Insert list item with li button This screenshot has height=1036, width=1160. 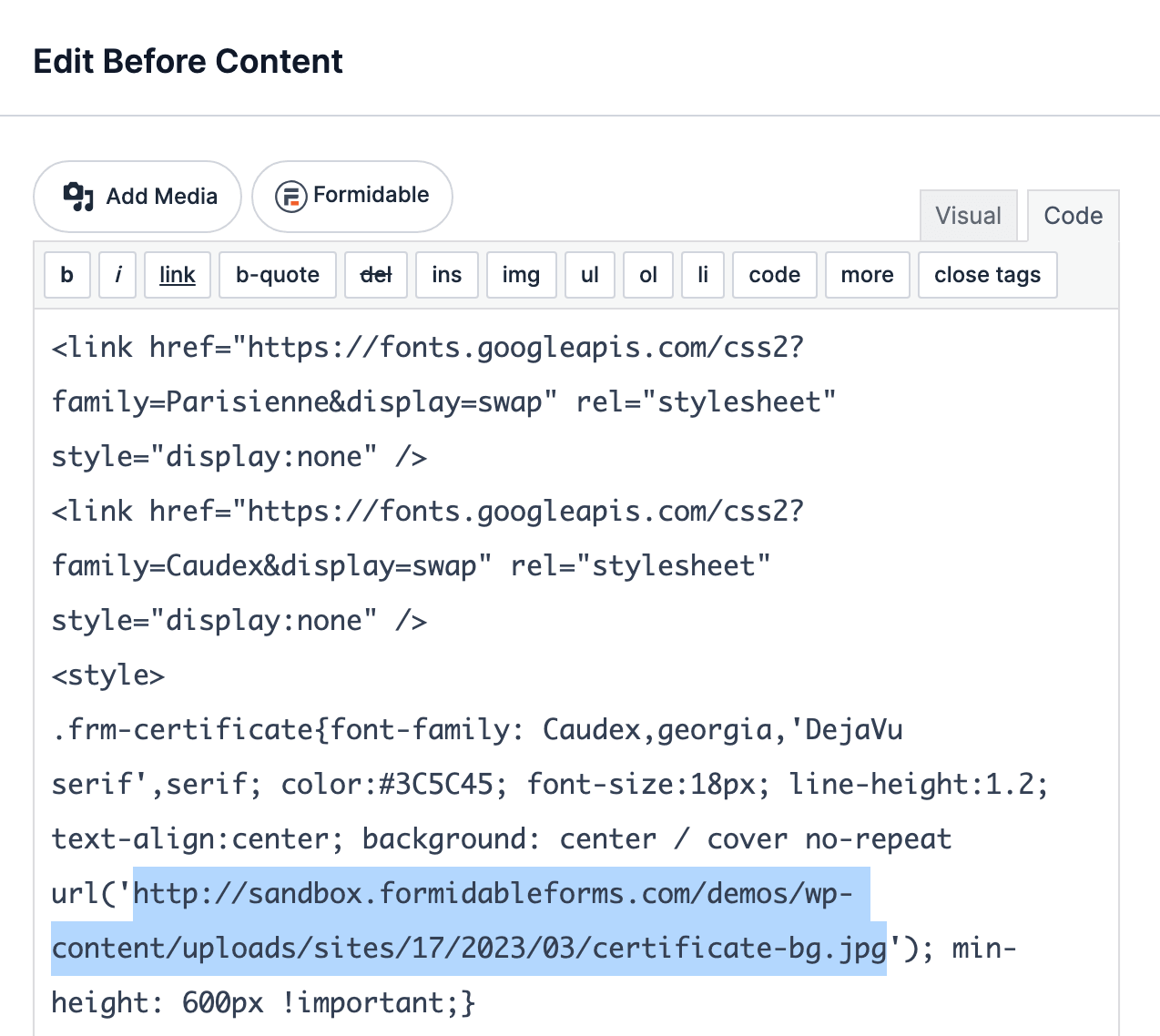703,275
